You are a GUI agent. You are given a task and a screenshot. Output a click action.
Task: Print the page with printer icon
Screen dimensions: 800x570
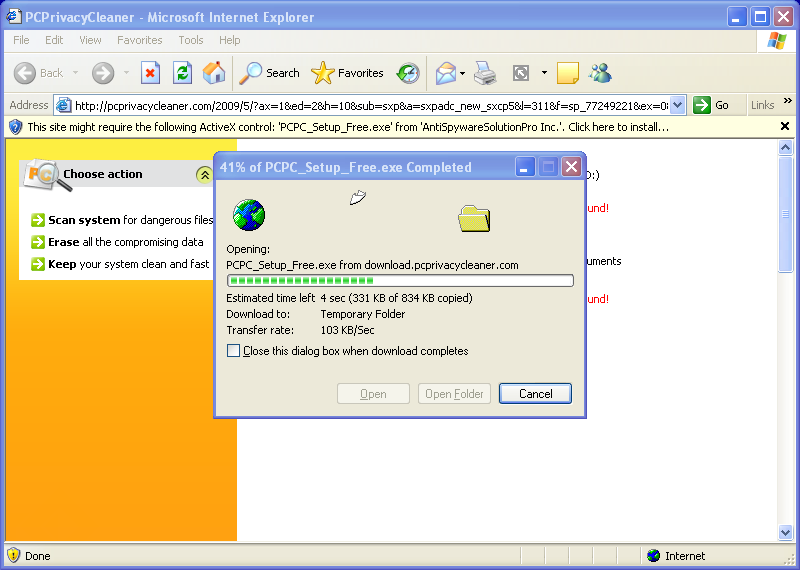[x=485, y=73]
